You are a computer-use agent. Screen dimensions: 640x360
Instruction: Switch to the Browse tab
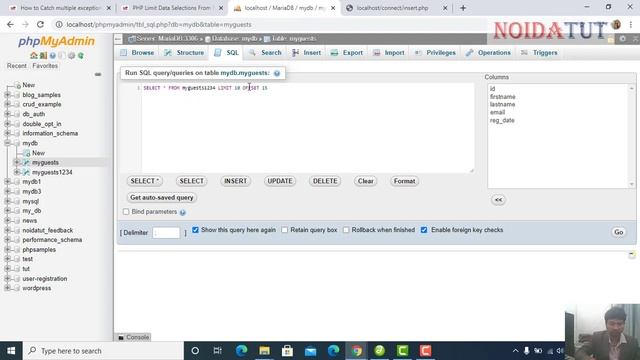tap(138, 53)
